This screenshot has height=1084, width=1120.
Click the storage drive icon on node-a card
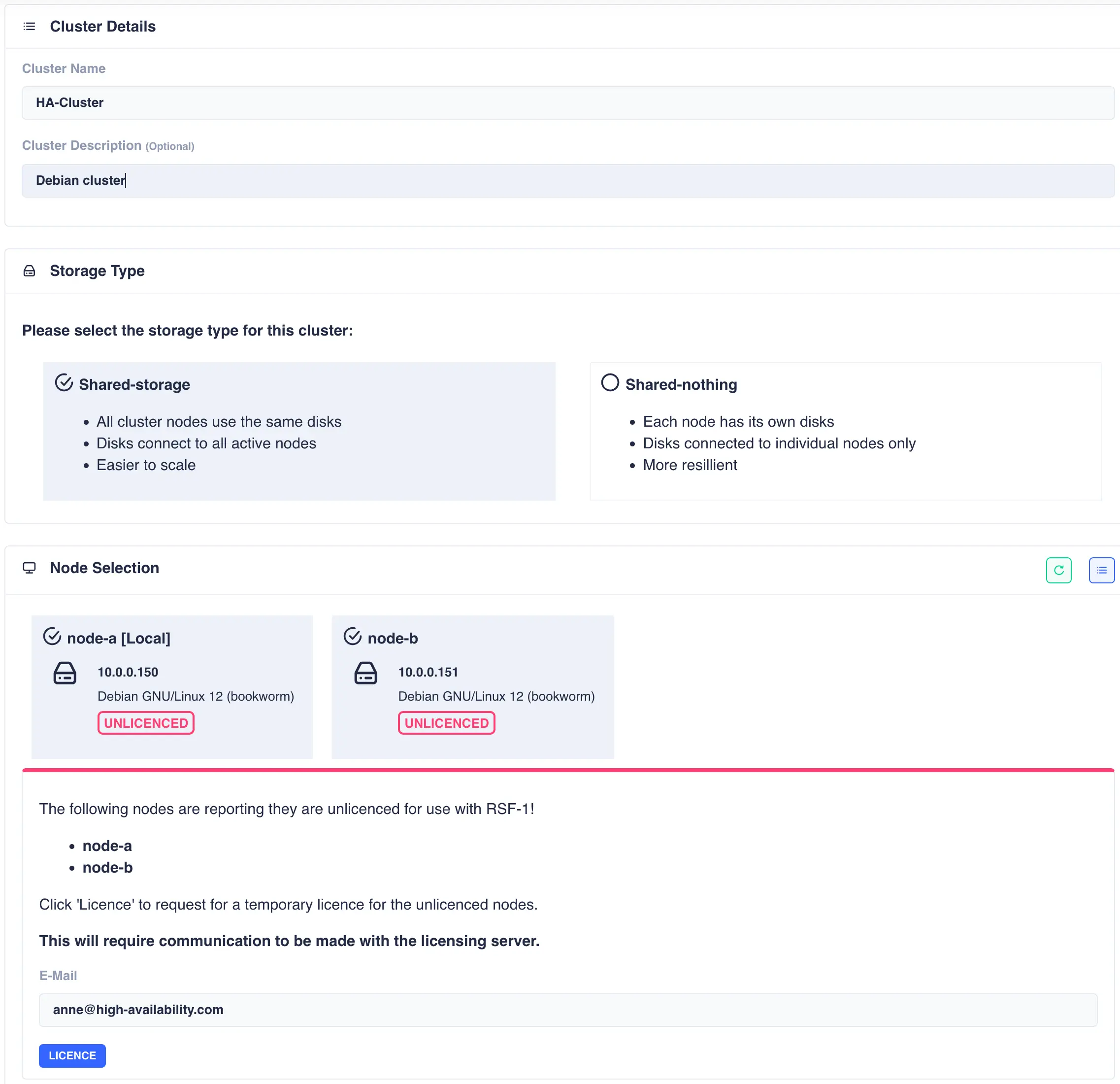click(x=65, y=673)
